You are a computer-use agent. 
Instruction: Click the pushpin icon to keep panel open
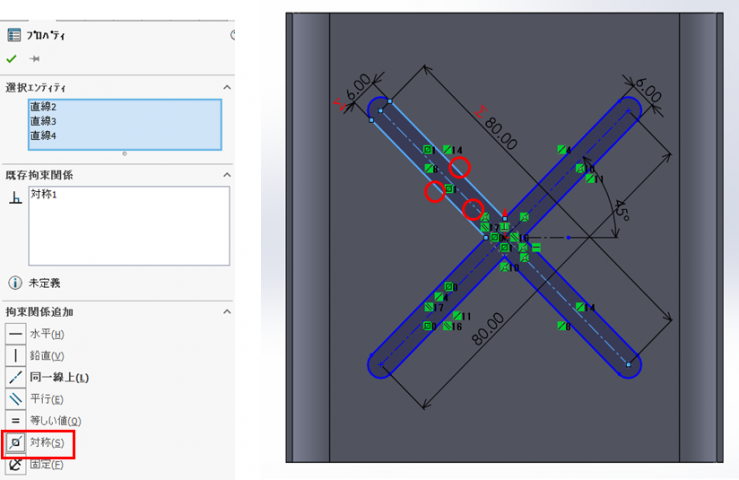click(x=35, y=59)
